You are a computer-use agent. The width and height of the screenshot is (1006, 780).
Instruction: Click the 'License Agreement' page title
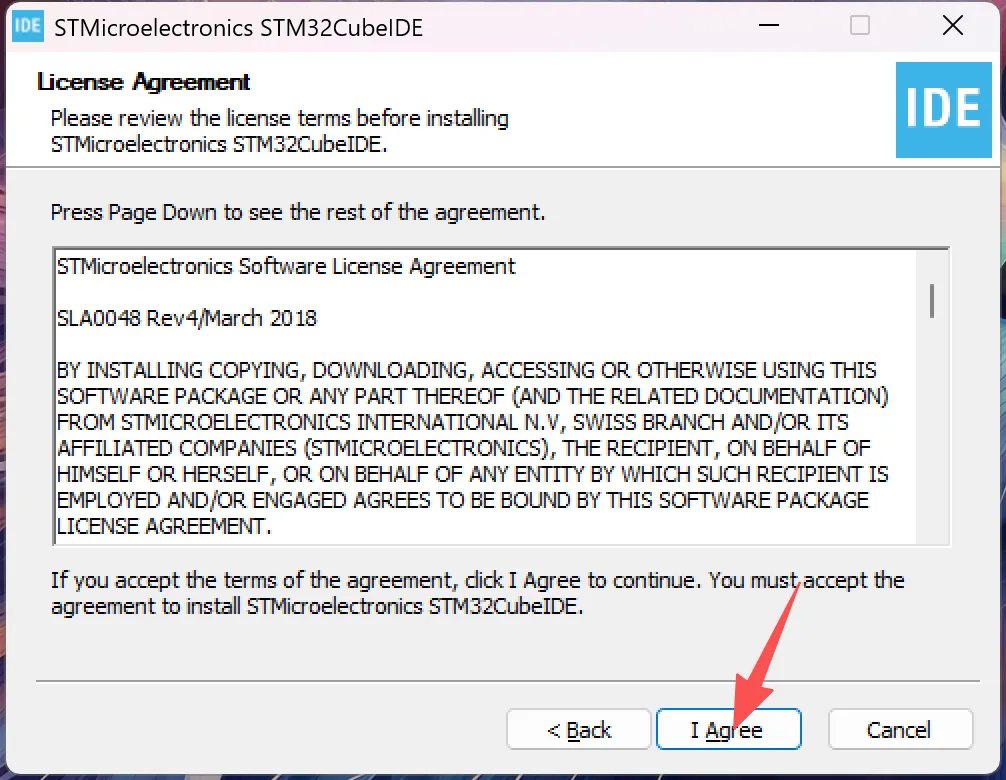coord(144,82)
